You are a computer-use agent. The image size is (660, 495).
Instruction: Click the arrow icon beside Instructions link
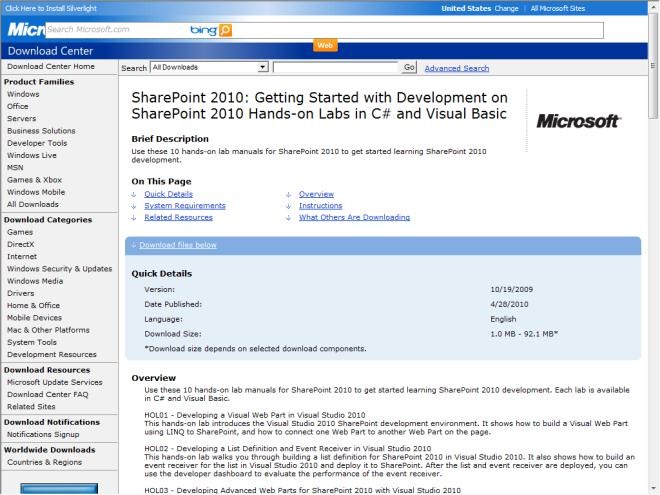tap(288, 206)
